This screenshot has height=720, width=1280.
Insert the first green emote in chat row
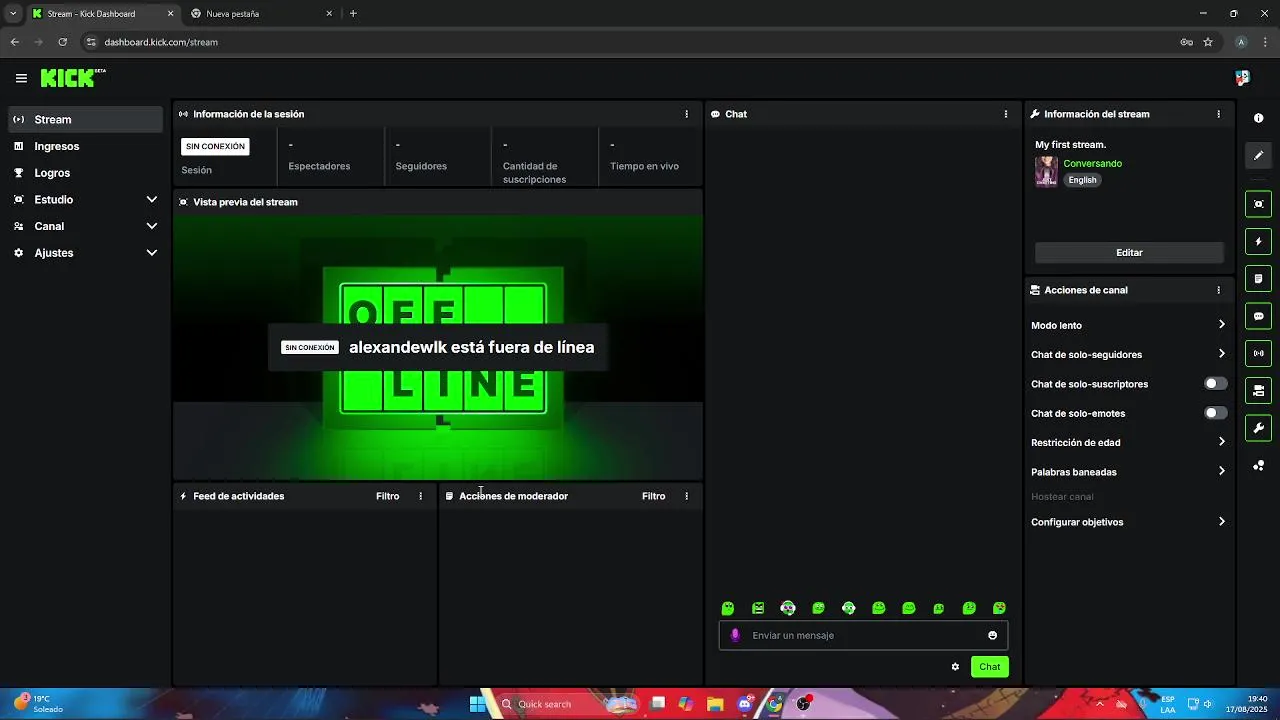tap(728, 608)
